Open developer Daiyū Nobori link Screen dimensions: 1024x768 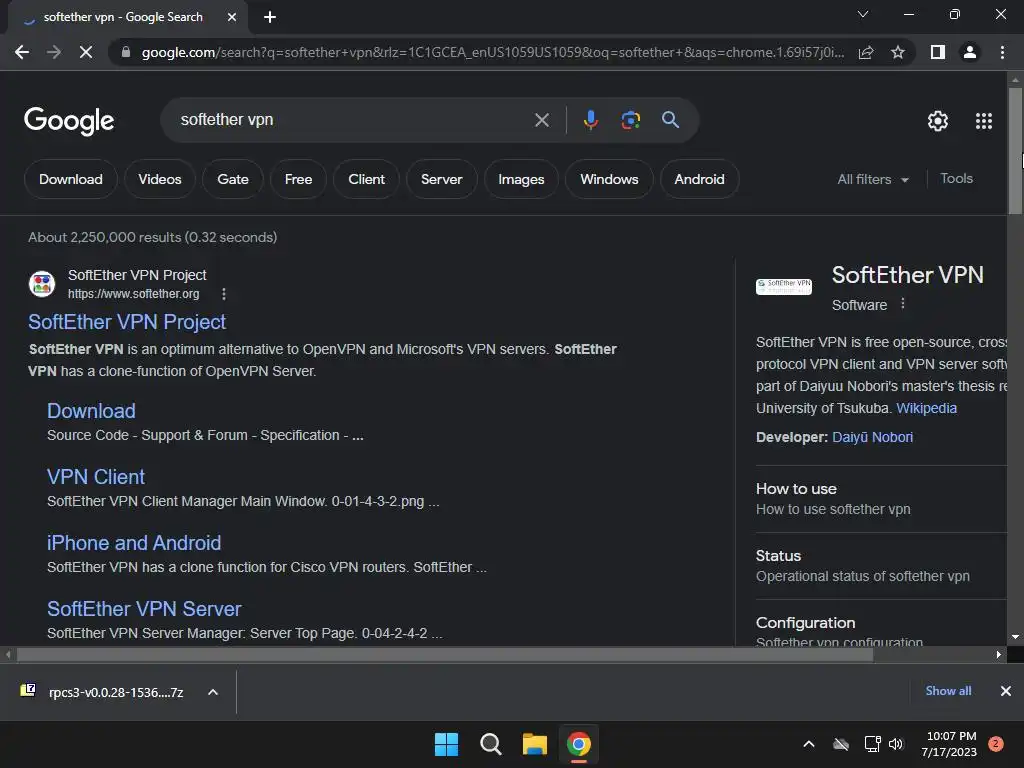872,437
